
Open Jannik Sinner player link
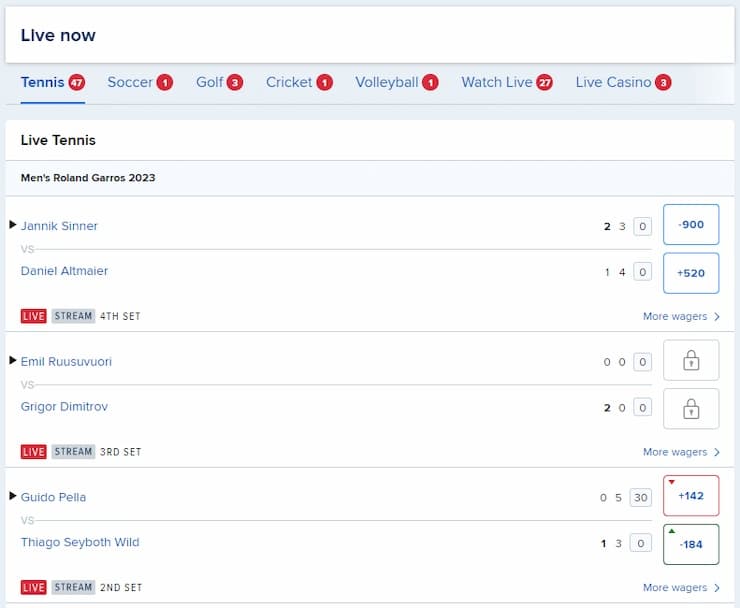point(59,226)
